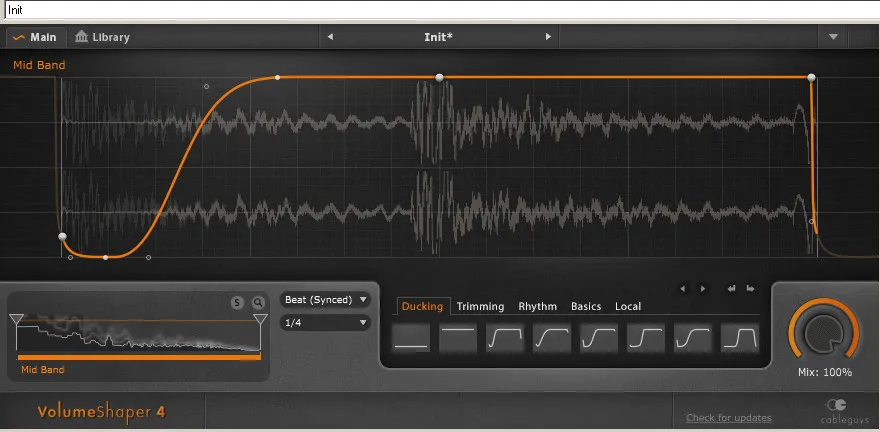This screenshot has width=880, height=432.
Task: Click the redo arrow above presets
Action: click(750, 288)
